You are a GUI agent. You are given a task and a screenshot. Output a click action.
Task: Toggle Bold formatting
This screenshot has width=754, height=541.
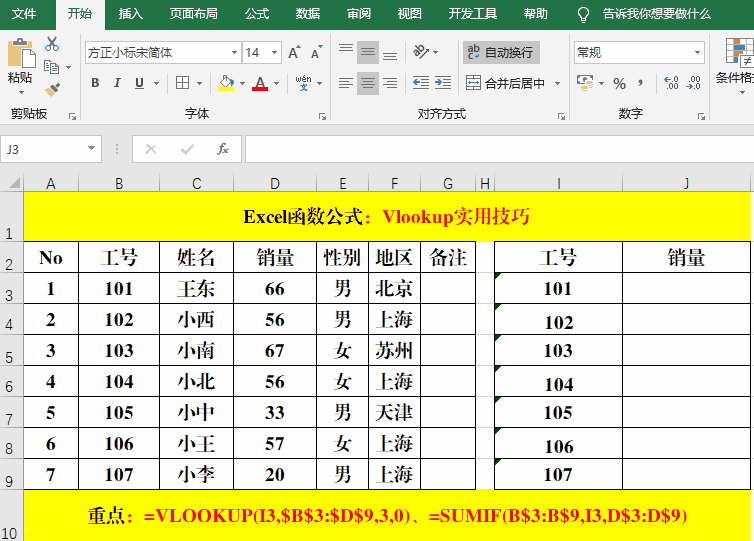point(95,83)
